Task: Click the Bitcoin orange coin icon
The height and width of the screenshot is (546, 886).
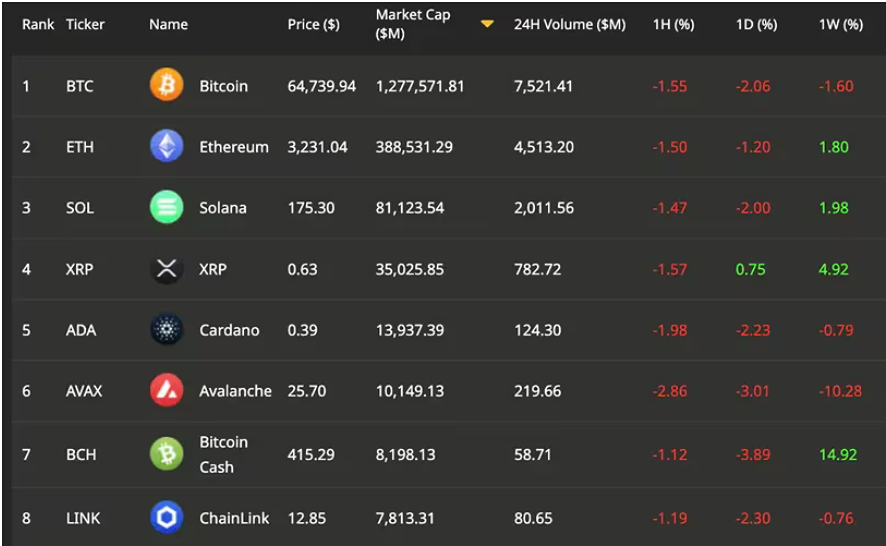Action: (x=167, y=86)
